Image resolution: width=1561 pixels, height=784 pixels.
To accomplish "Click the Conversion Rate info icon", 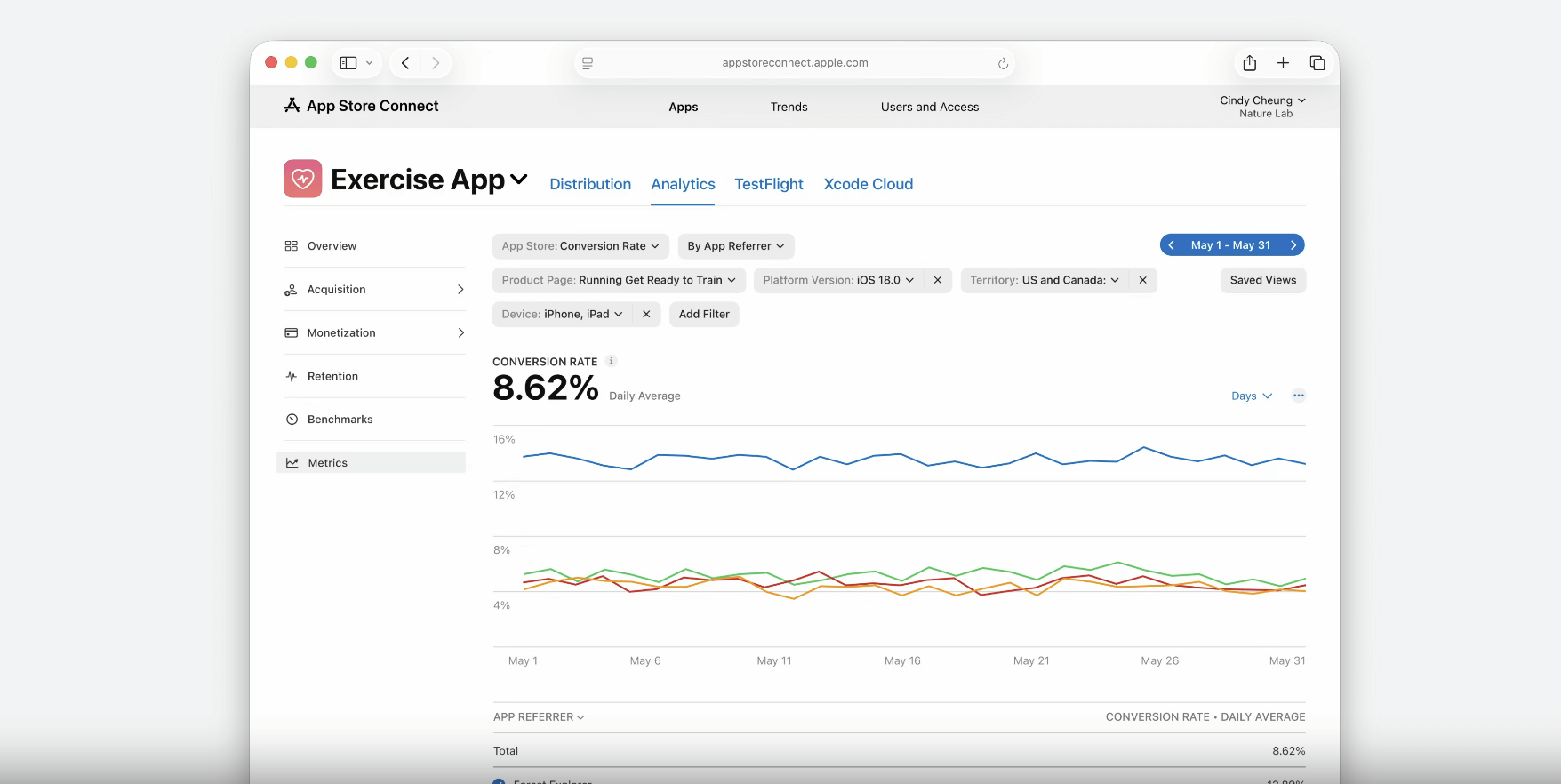I will [611, 361].
